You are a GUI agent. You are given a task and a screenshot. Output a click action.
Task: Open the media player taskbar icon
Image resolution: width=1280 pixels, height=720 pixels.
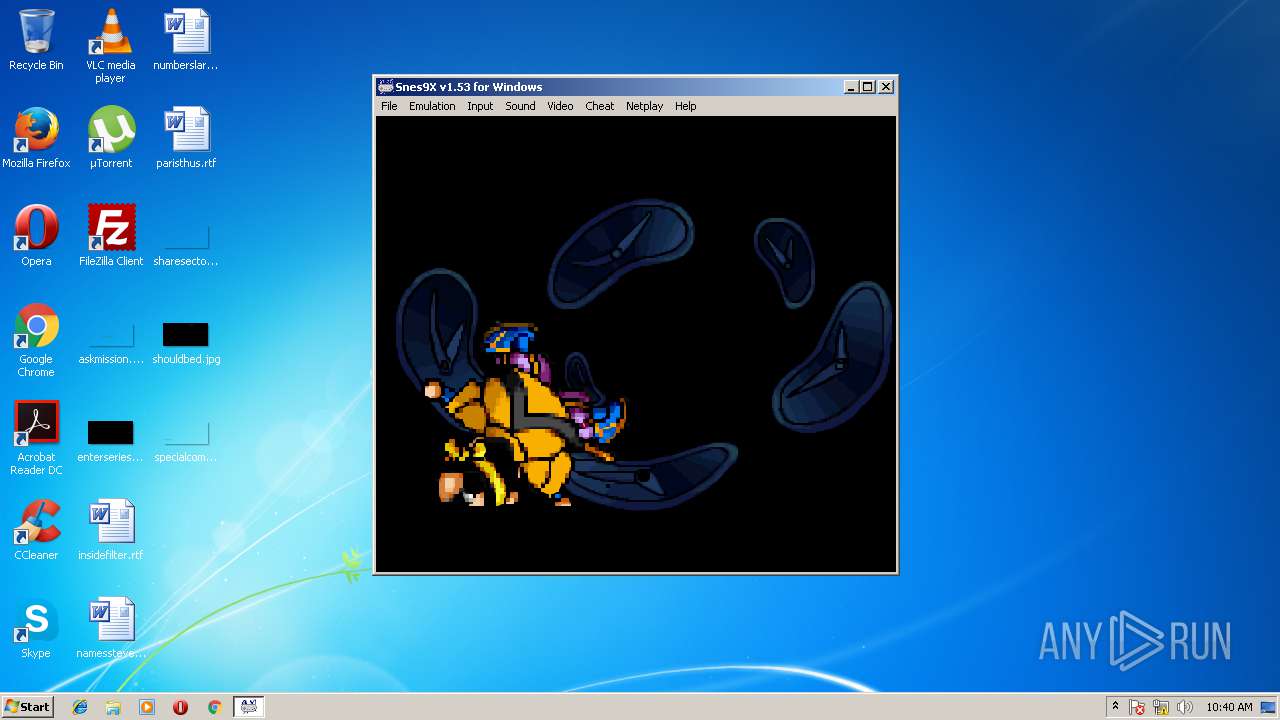[x=147, y=707]
